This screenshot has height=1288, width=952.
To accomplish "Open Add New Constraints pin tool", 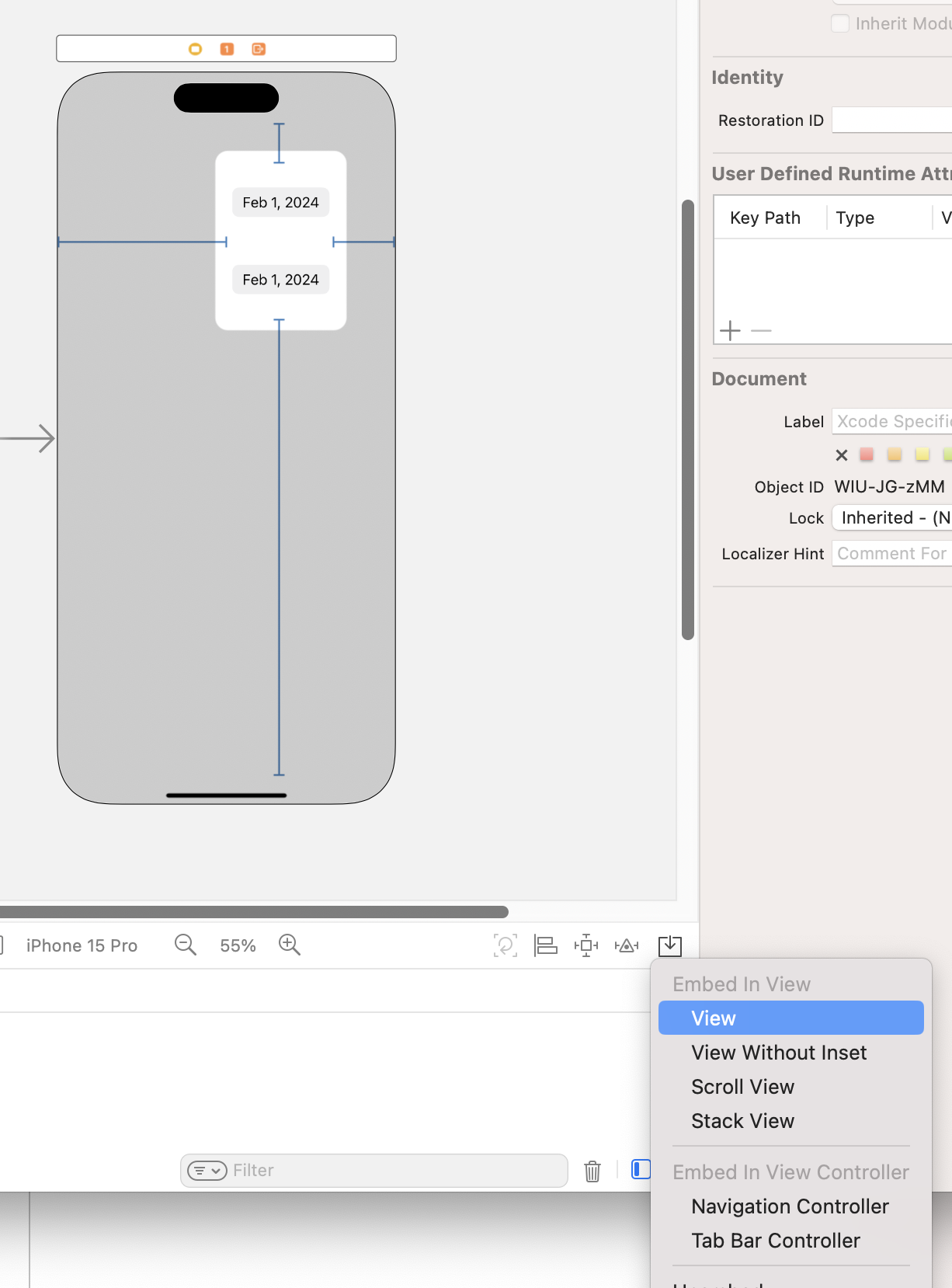I will pyautogui.click(x=586, y=945).
